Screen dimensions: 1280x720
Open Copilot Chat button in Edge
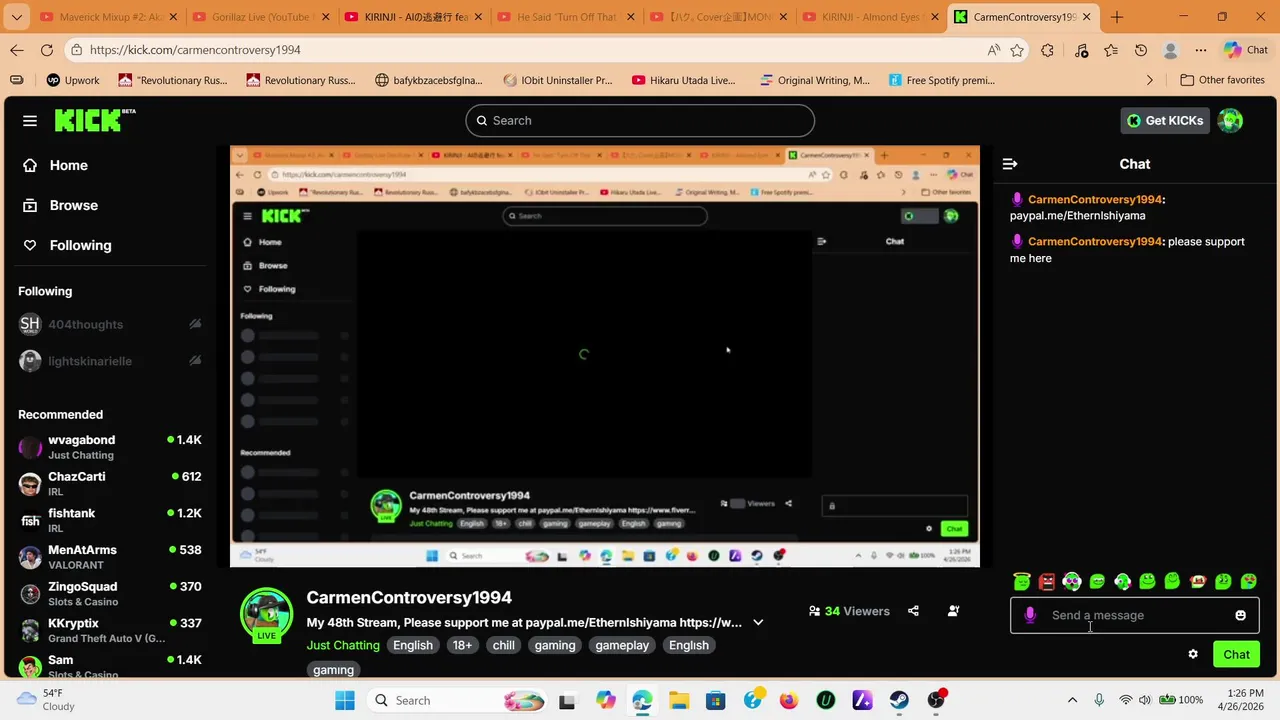[x=1245, y=50]
